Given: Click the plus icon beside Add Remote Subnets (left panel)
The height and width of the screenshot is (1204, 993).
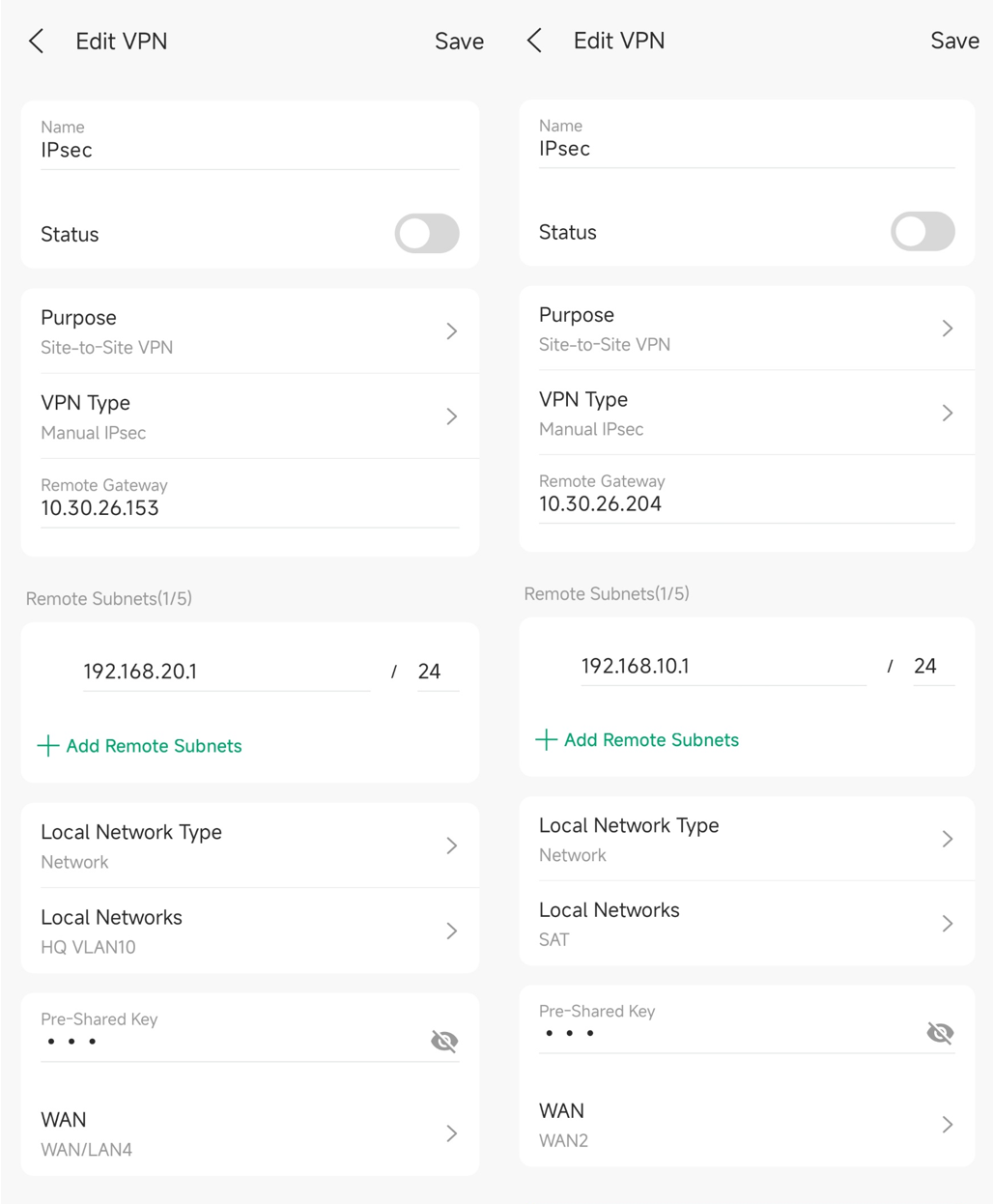Looking at the screenshot, I should (x=46, y=745).
